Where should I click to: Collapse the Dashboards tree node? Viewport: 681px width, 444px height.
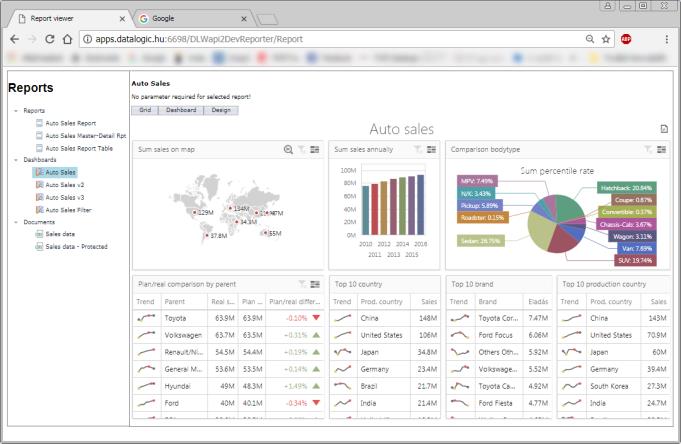[x=16, y=160]
